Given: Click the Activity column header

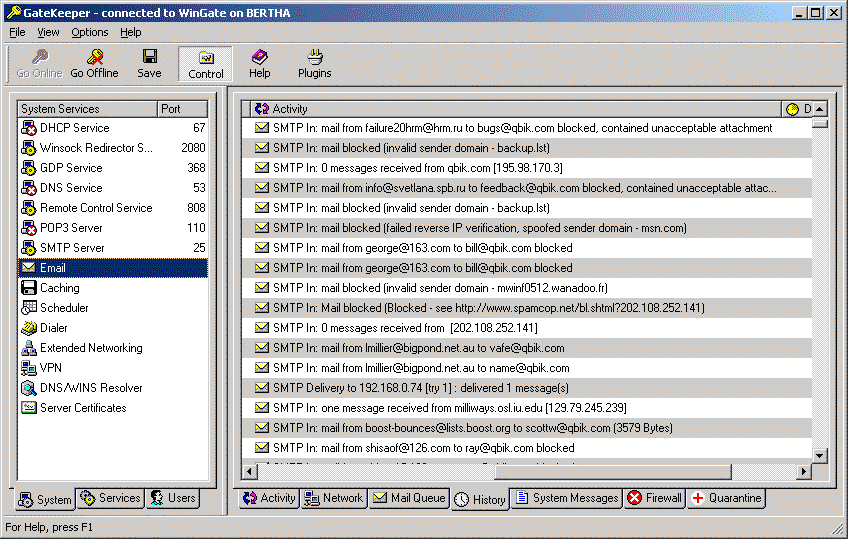Looking at the screenshot, I should pos(516,109).
